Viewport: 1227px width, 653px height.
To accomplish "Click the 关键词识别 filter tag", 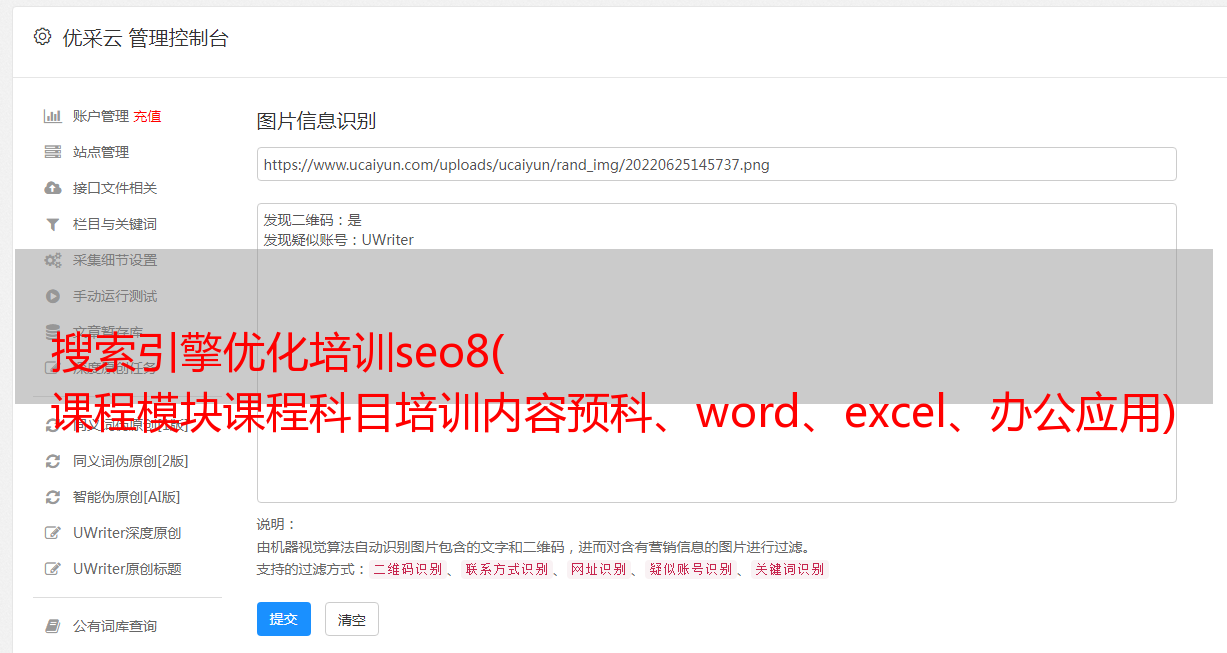I will click(790, 569).
